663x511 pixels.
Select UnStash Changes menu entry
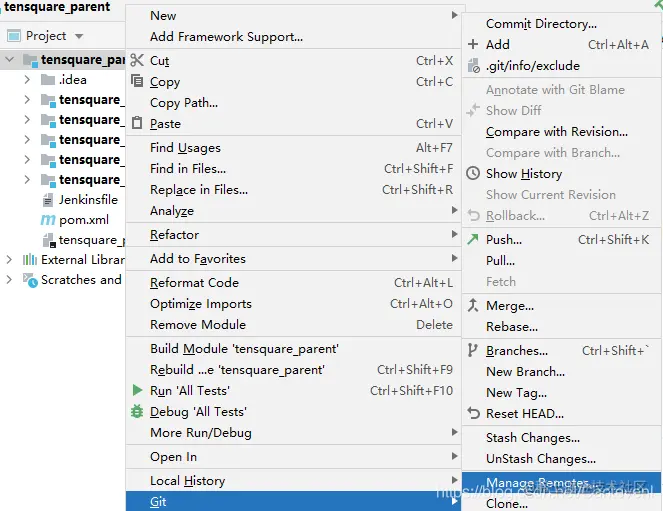pos(562,459)
